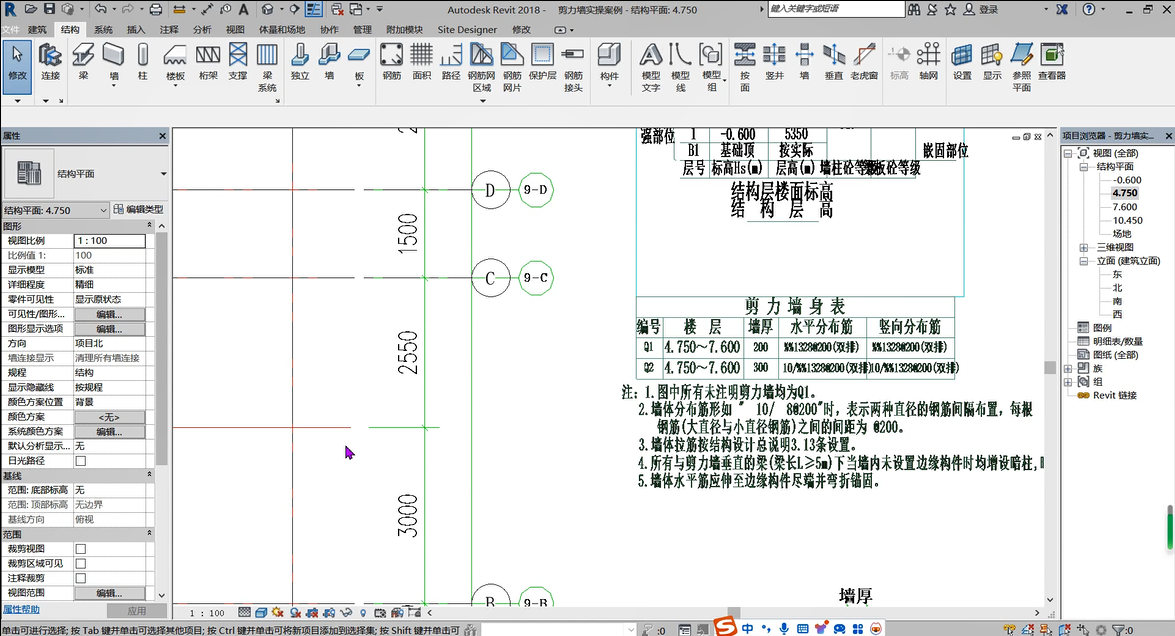The height and width of the screenshot is (636, 1175).
Task: Choose the 钢筋网片 fabric sheet tool
Action: click(512, 67)
